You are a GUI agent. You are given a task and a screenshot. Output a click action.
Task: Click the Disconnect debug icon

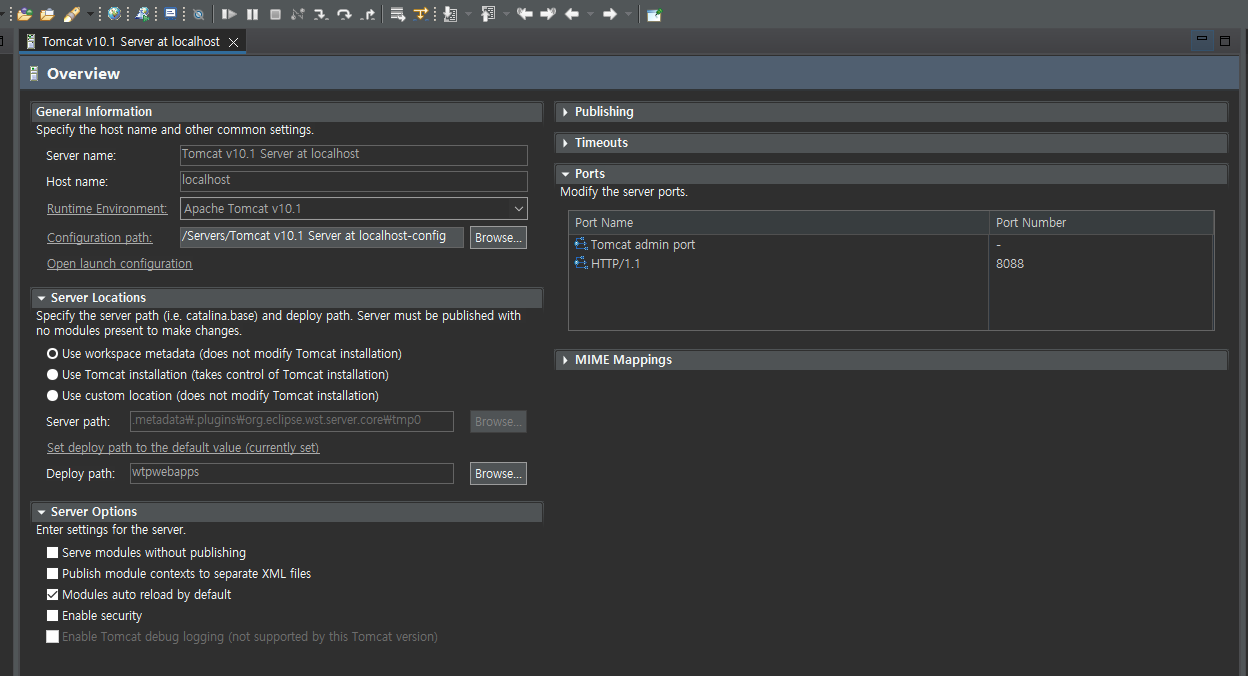[x=297, y=14]
